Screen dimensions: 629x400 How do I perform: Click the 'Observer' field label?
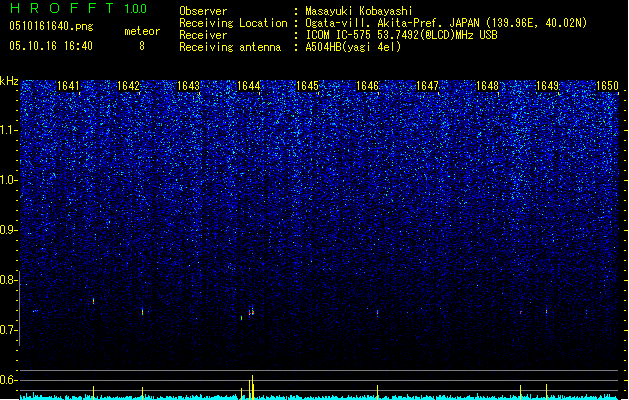click(x=203, y=11)
